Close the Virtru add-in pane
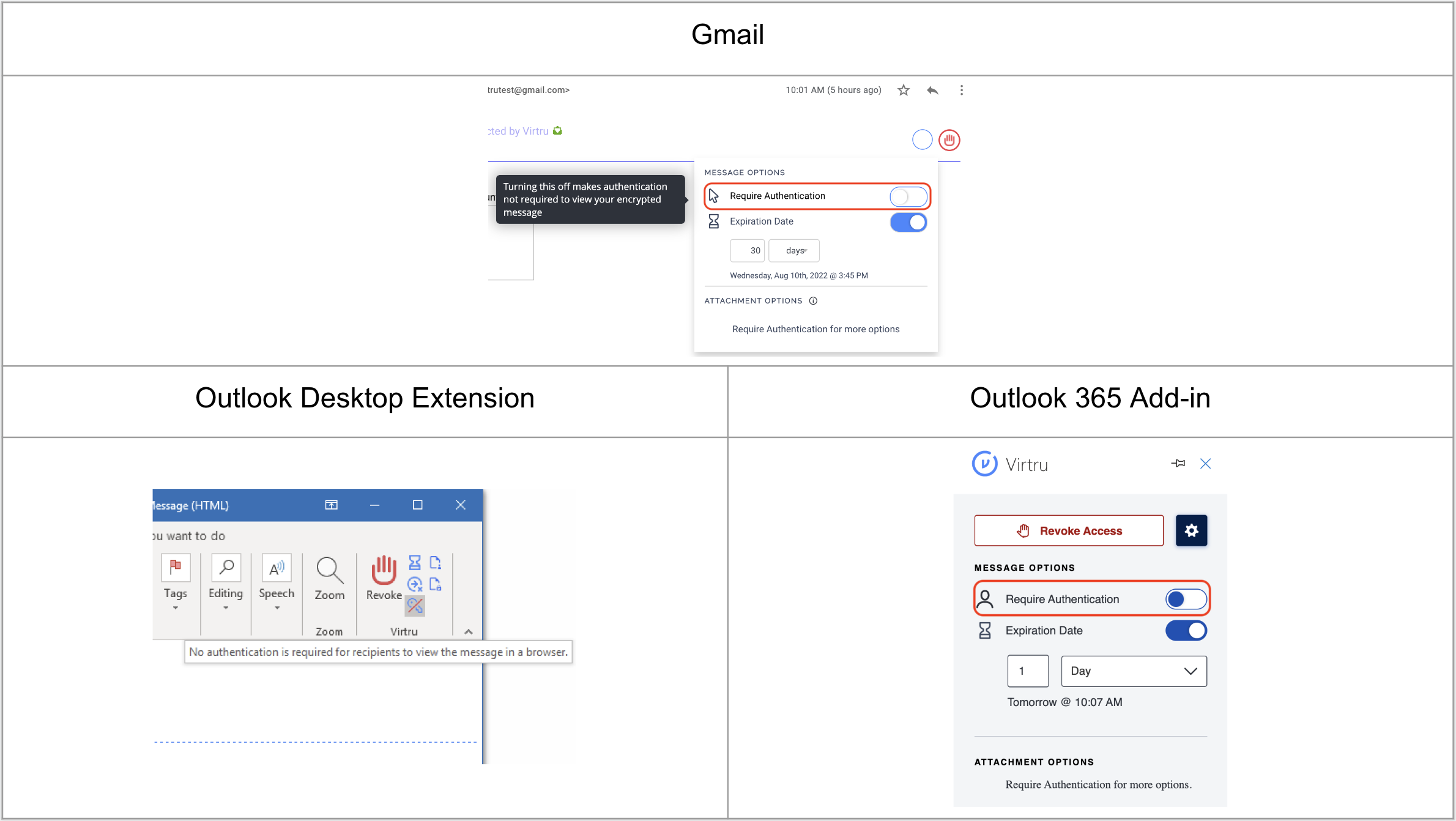Screen dimensions: 1456x821 pos(1206,464)
